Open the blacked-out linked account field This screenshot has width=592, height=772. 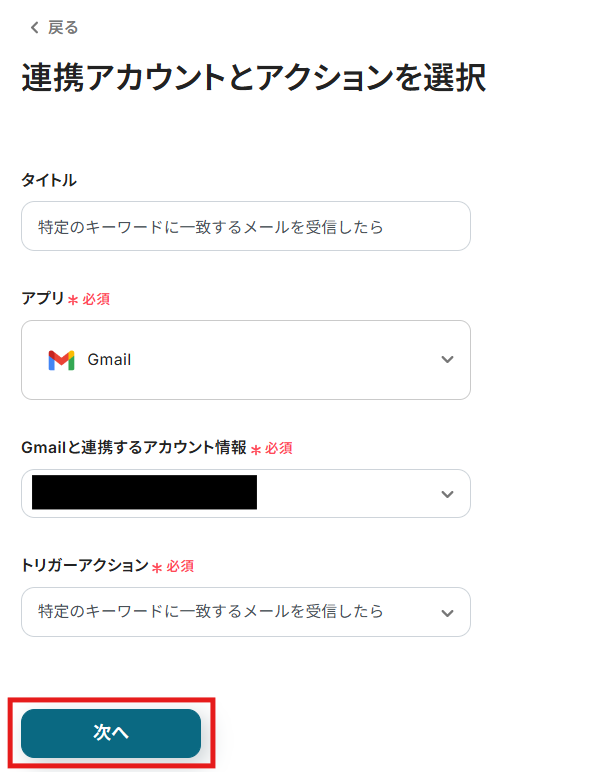coord(246,493)
